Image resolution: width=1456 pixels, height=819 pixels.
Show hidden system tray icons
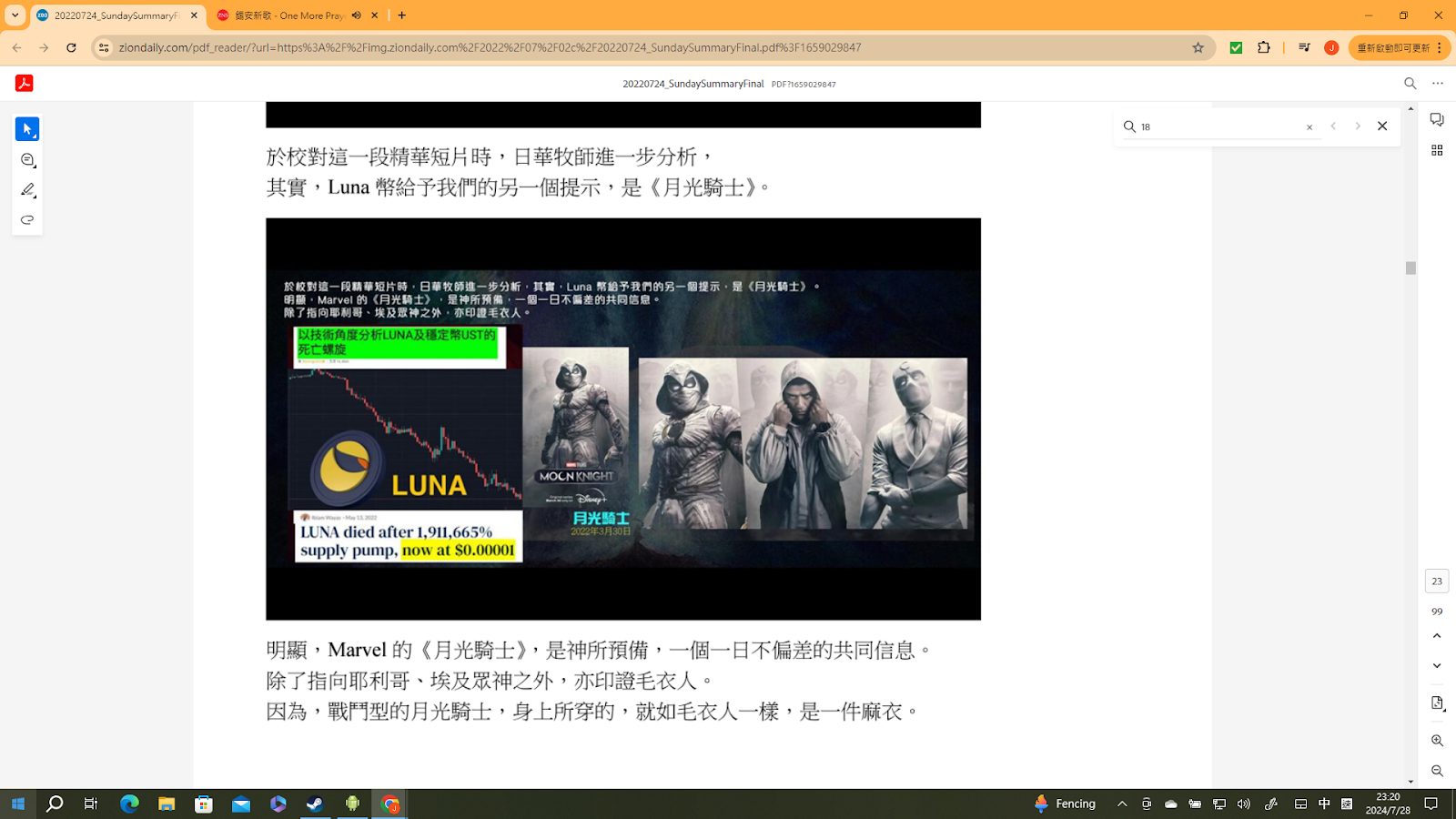(x=1122, y=804)
